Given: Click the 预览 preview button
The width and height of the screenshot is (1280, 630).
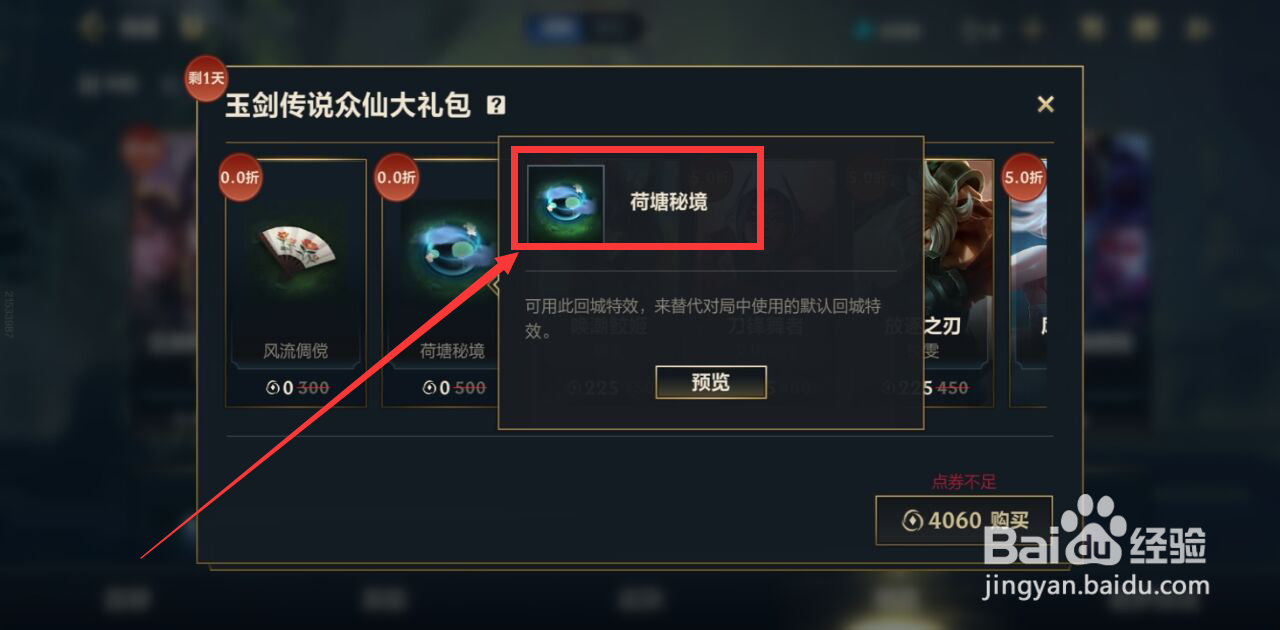Looking at the screenshot, I should coord(711,382).
